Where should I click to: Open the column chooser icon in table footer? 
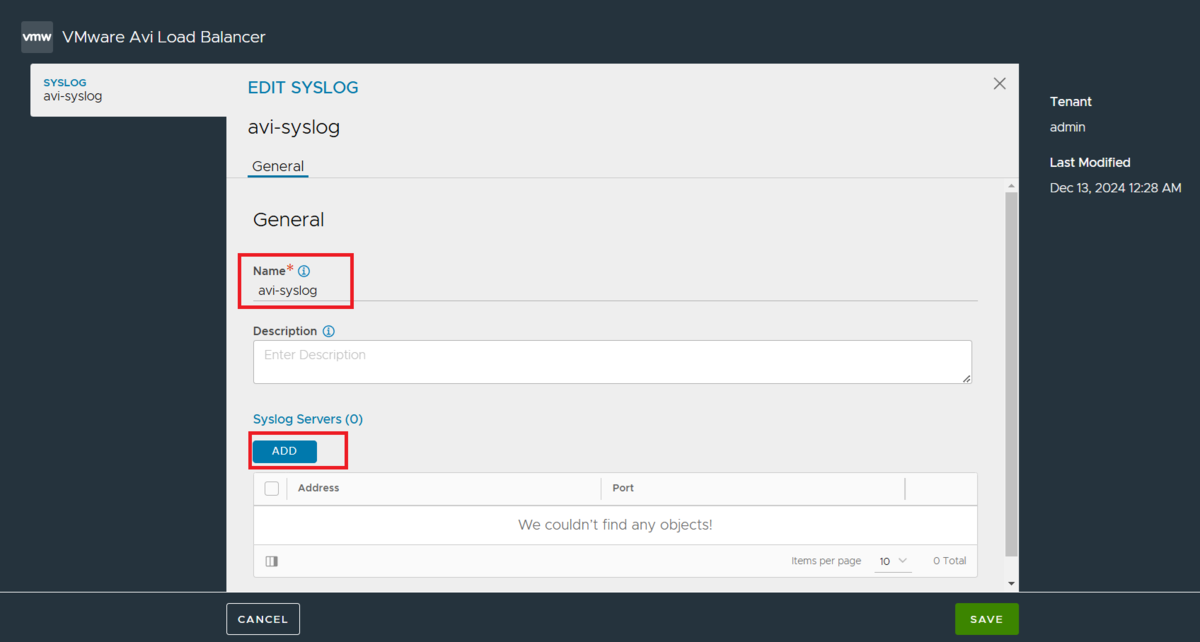[272, 562]
